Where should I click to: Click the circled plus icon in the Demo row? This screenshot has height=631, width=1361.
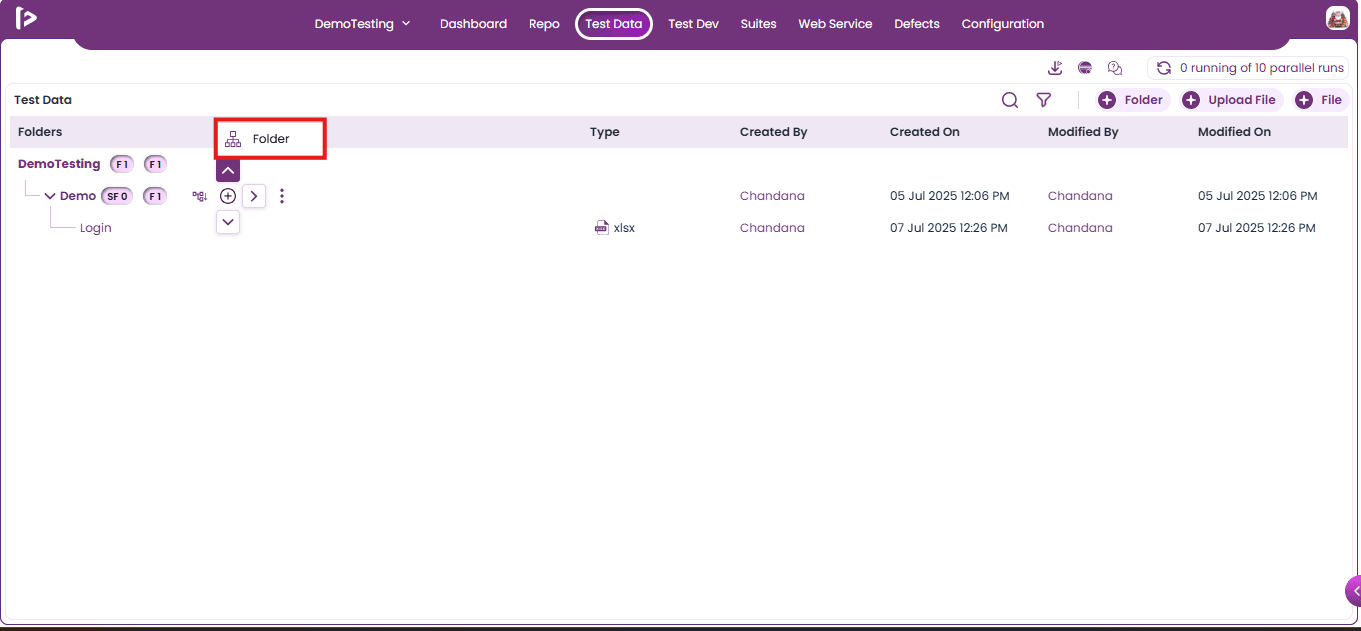coord(228,196)
